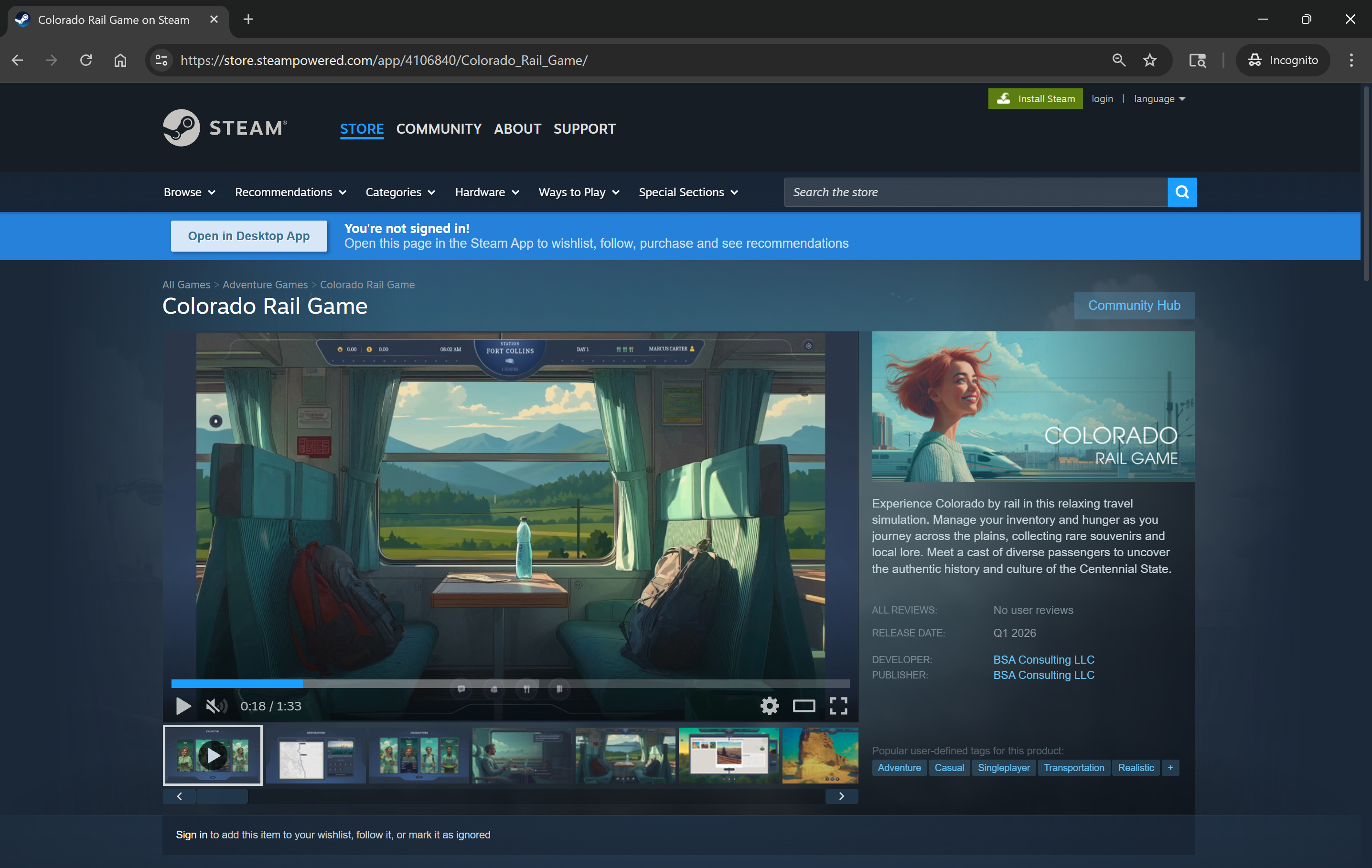The image size is (1372, 868).
Task: Seek on the video progress bar
Action: pyautogui.click(x=510, y=683)
